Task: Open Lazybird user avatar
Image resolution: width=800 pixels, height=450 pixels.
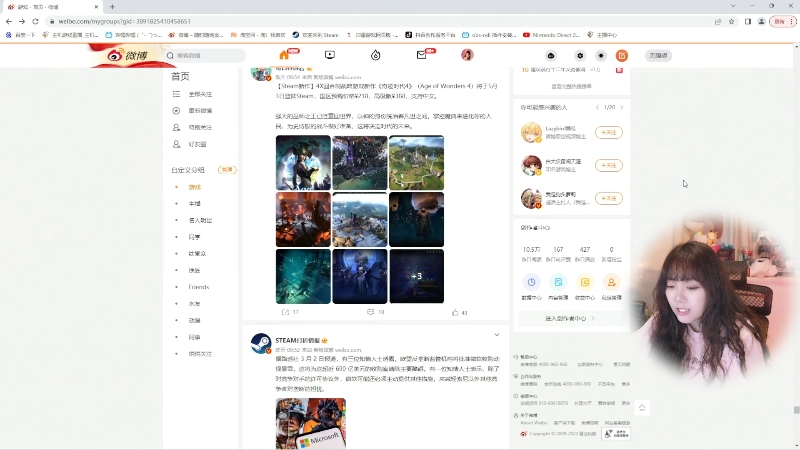Action: pyautogui.click(x=531, y=133)
